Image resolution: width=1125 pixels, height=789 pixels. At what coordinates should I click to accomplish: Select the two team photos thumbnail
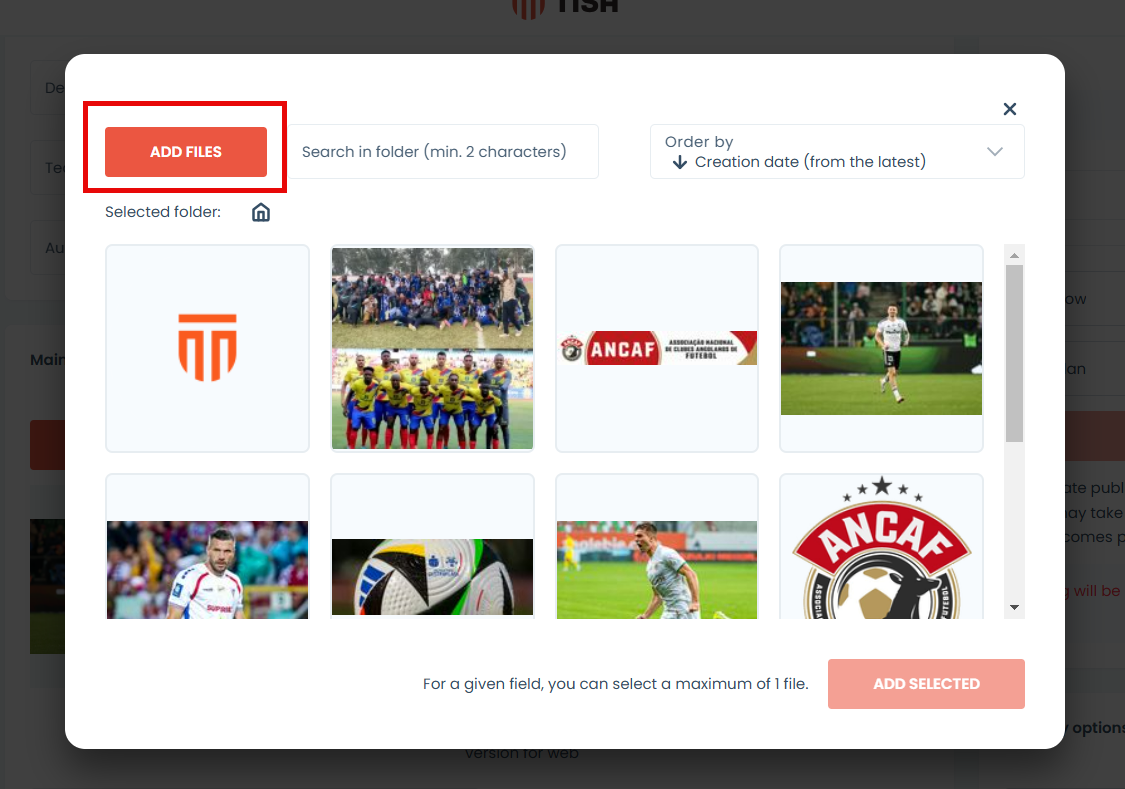coord(432,349)
